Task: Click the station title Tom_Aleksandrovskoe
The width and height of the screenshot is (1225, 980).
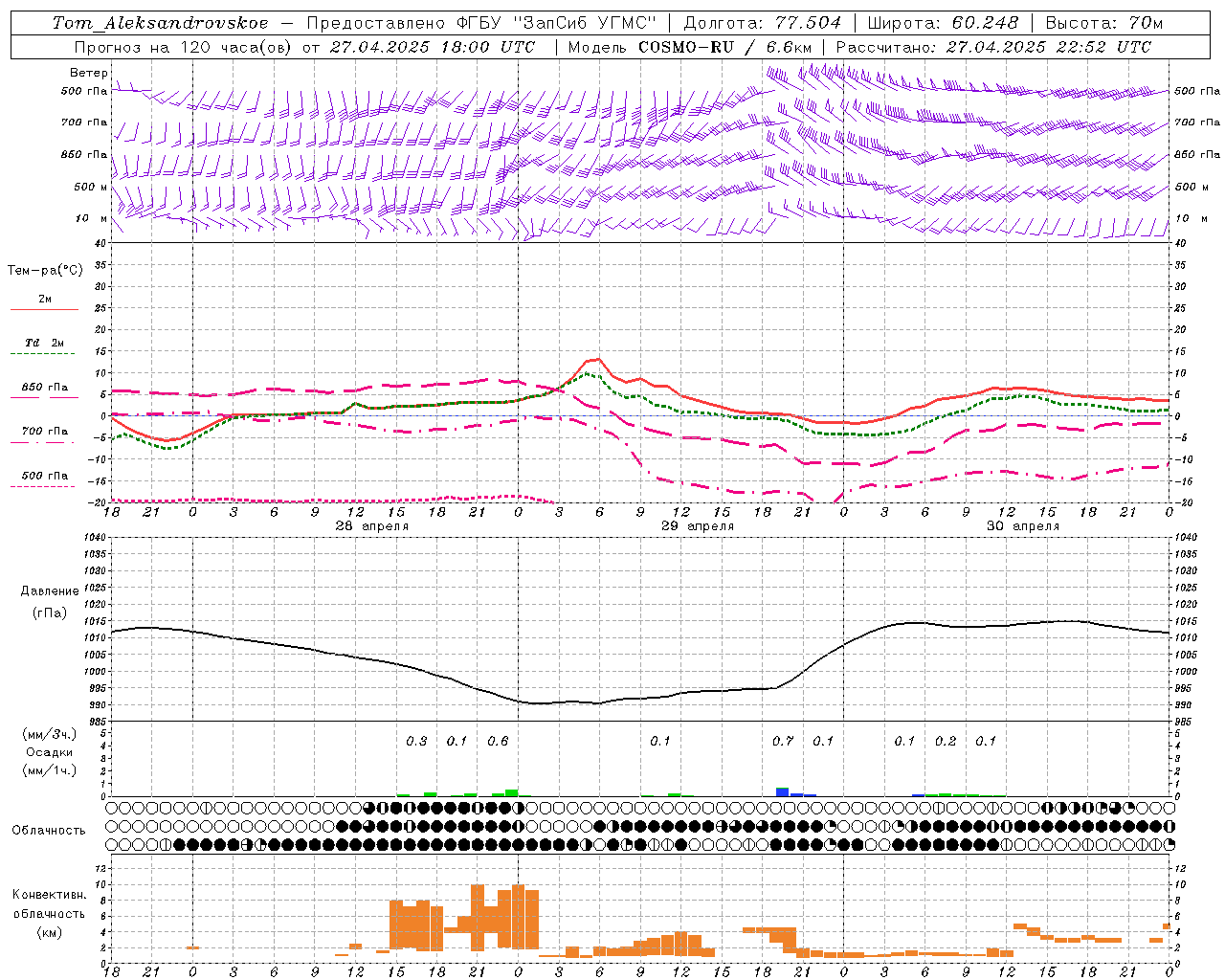Action: 161,23
